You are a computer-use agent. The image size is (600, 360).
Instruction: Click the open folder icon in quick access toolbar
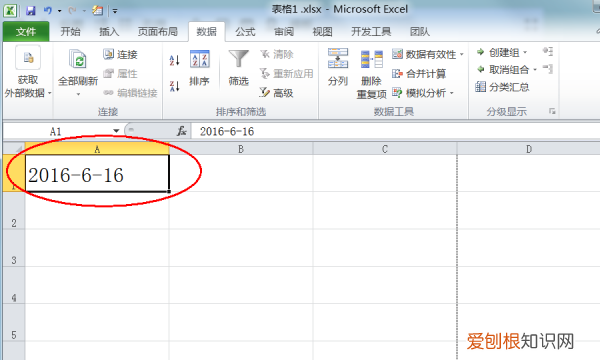(98, 10)
